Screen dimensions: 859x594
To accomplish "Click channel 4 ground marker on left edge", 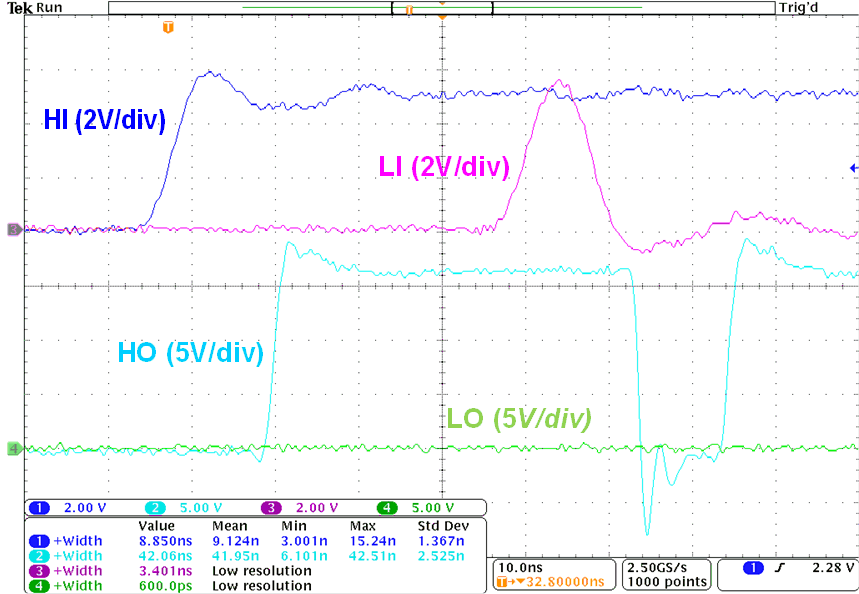I will click(13, 449).
